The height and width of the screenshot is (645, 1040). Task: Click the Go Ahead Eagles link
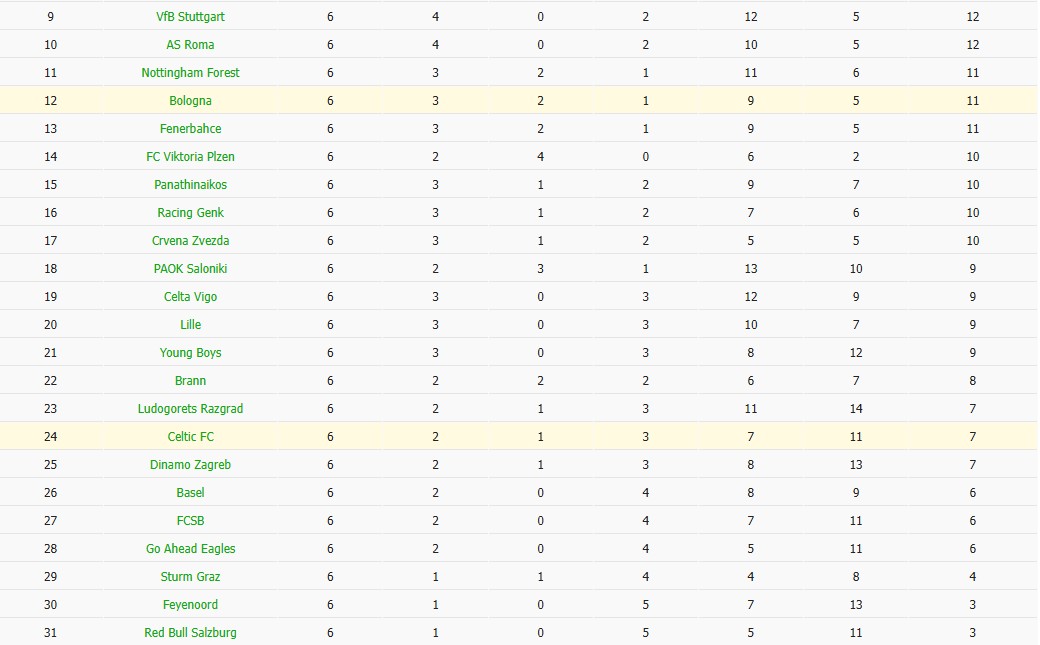pos(190,549)
